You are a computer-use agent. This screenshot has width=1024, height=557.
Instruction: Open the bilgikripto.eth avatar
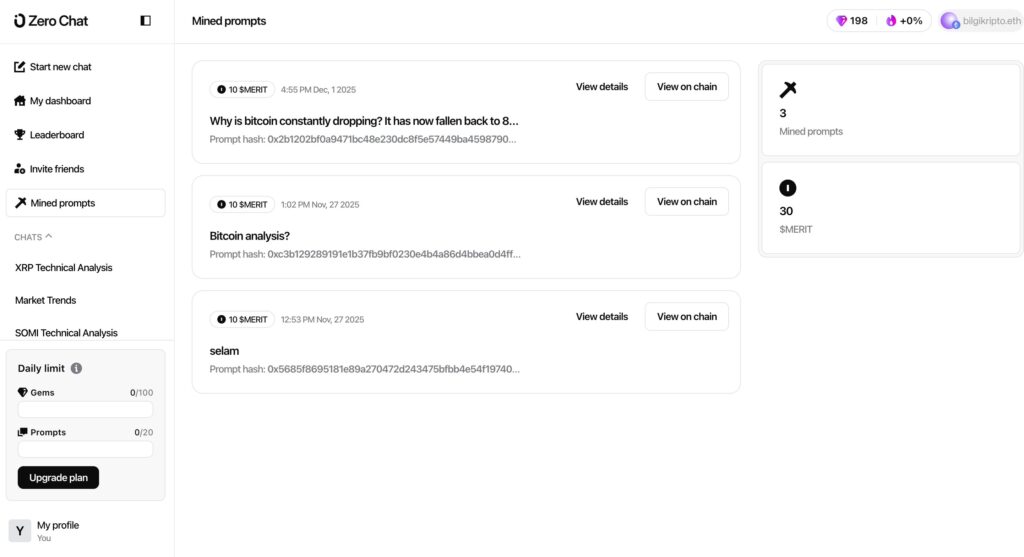(x=950, y=20)
